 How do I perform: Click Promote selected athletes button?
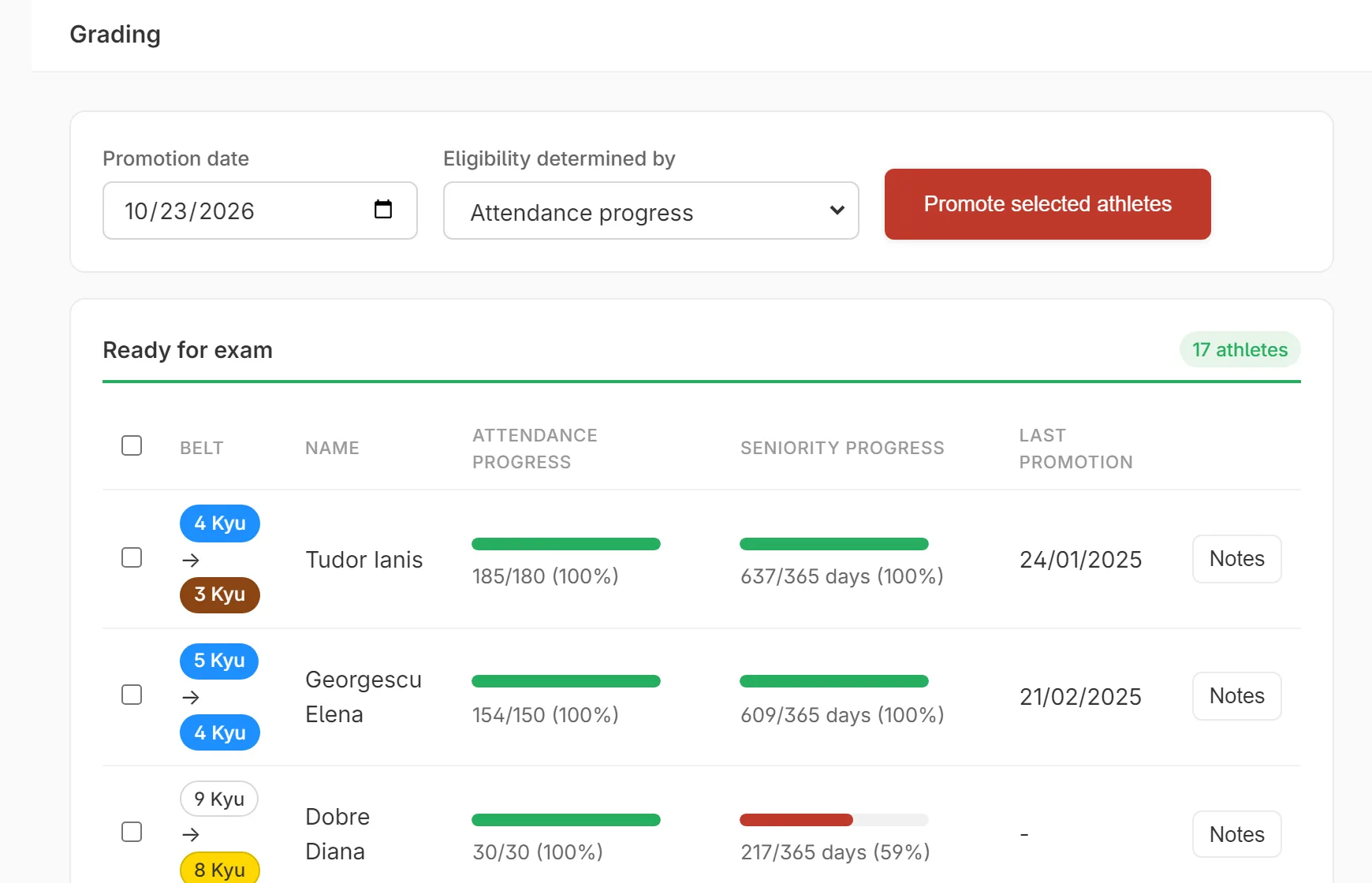(1048, 204)
